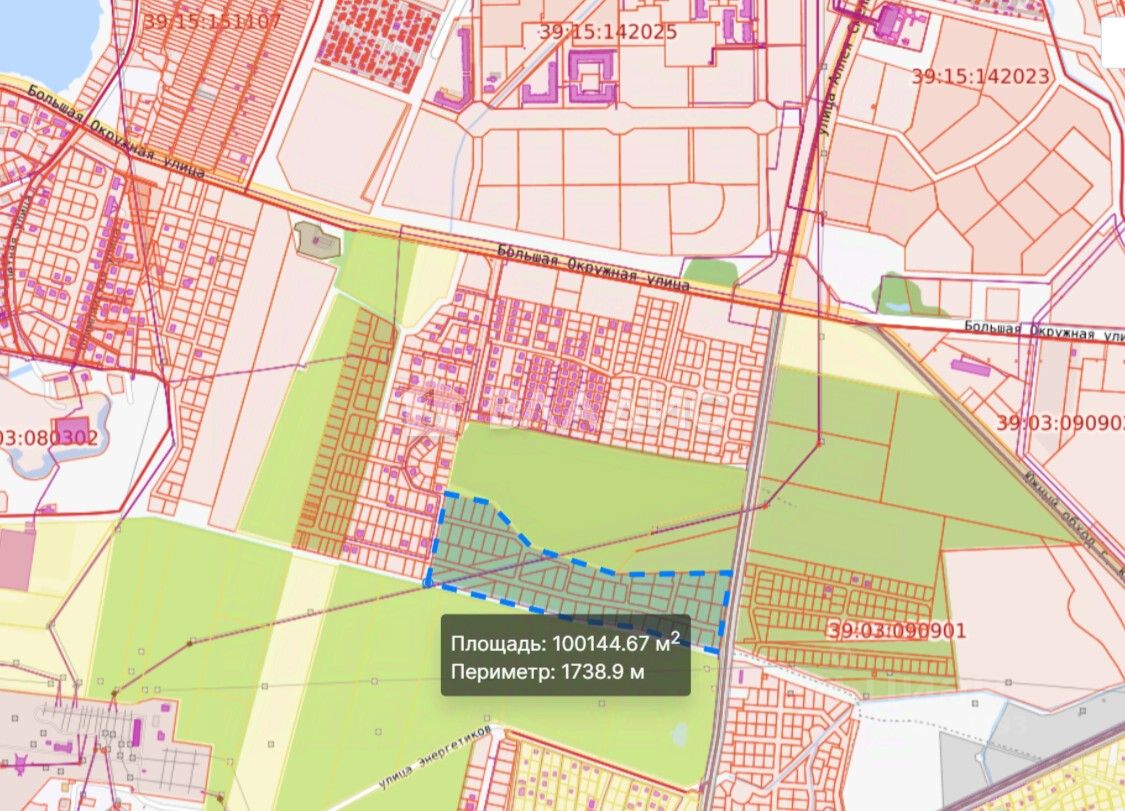Select cadastral block label 39:15:142025
Screen dimensions: 1125x811
(x=608, y=32)
